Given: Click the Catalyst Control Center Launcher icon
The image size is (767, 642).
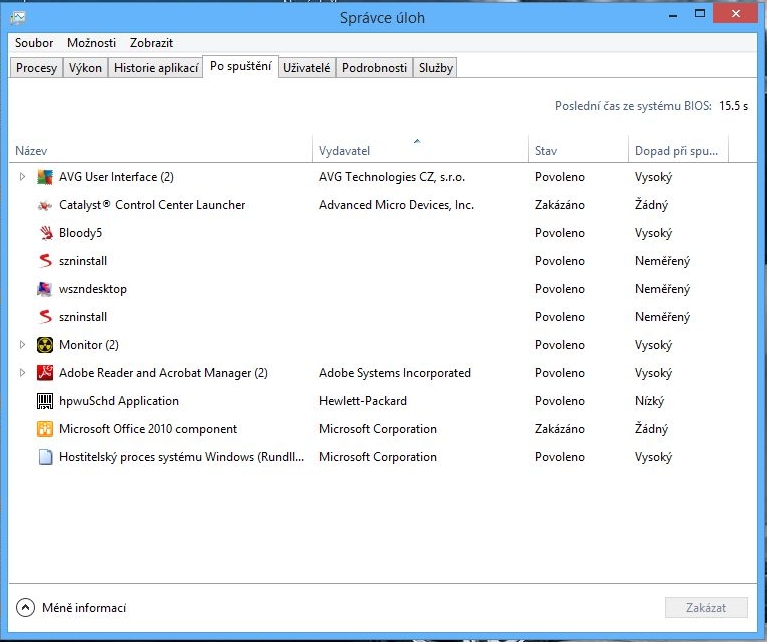Looking at the screenshot, I should click(45, 205).
